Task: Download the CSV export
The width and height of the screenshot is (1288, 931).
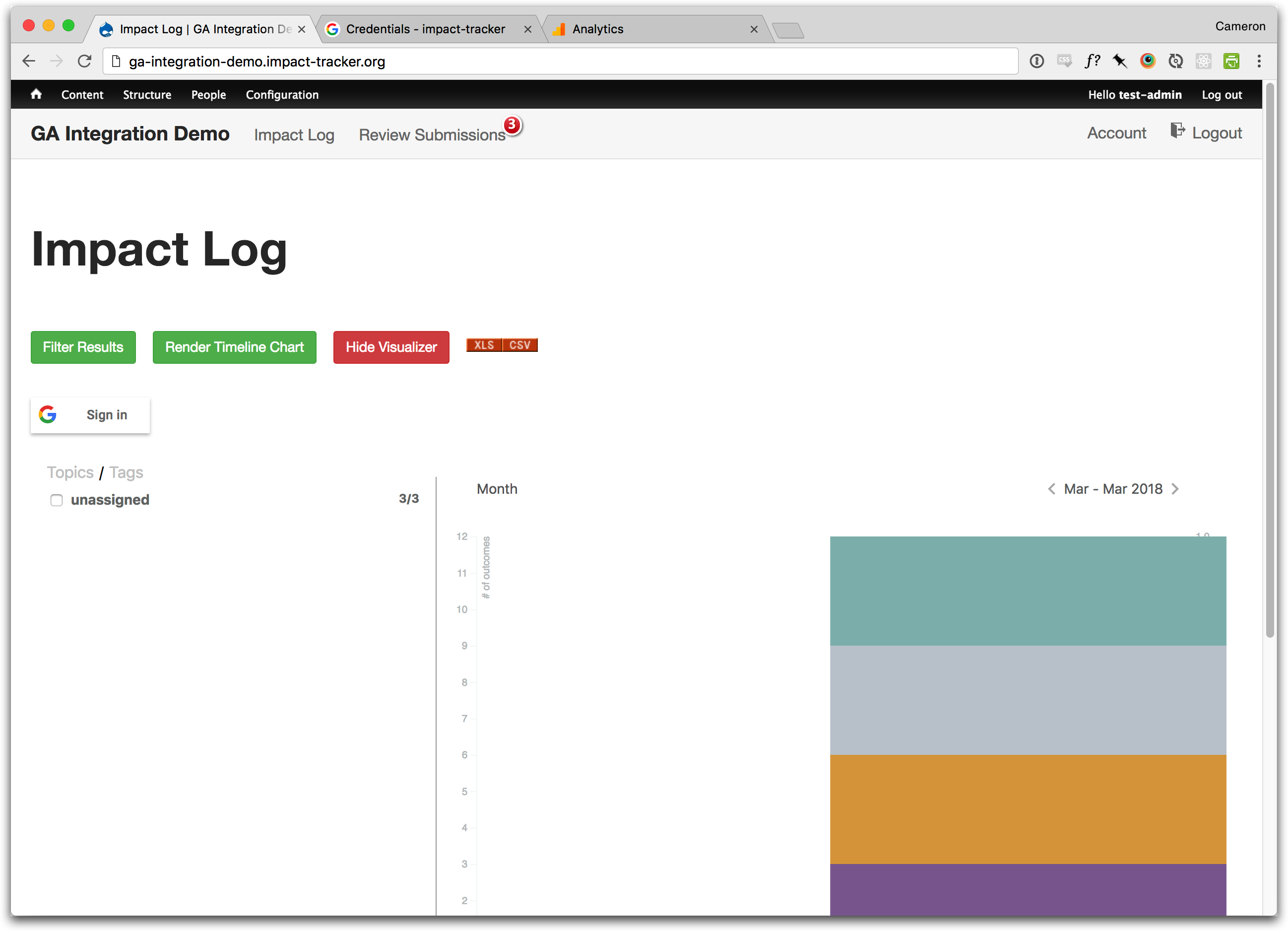Action: tap(519, 345)
